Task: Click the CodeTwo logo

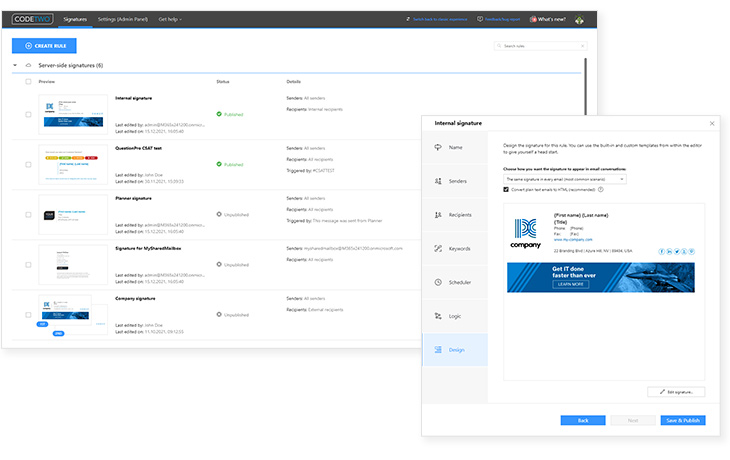Action: pyautogui.click(x=33, y=19)
